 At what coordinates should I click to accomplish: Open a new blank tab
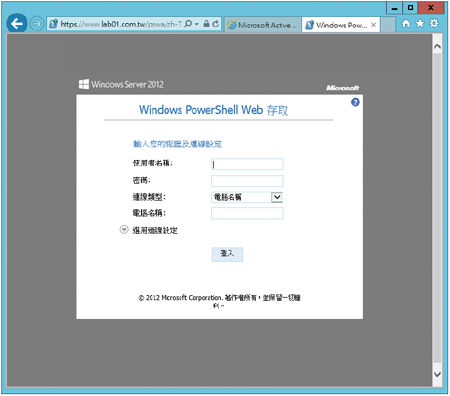pos(387,25)
